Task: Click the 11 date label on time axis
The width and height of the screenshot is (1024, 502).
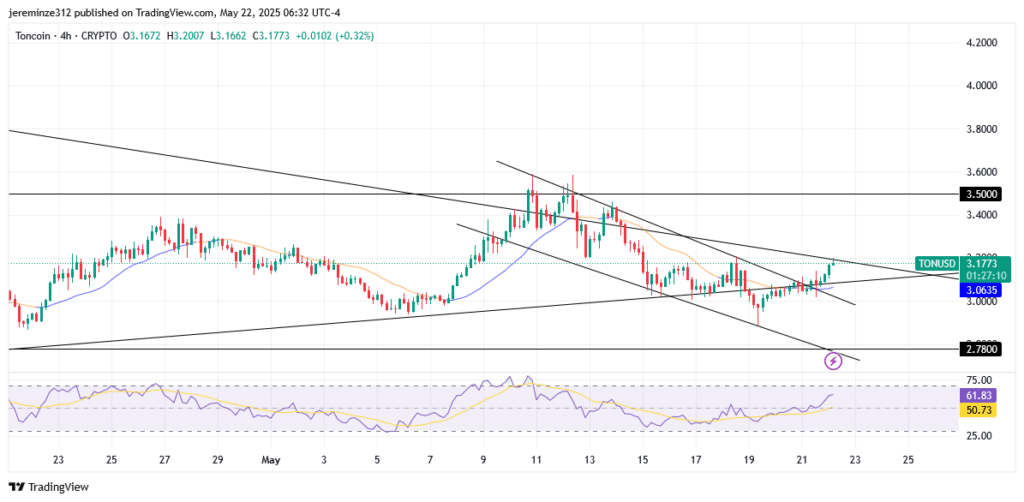Action: click(536, 460)
